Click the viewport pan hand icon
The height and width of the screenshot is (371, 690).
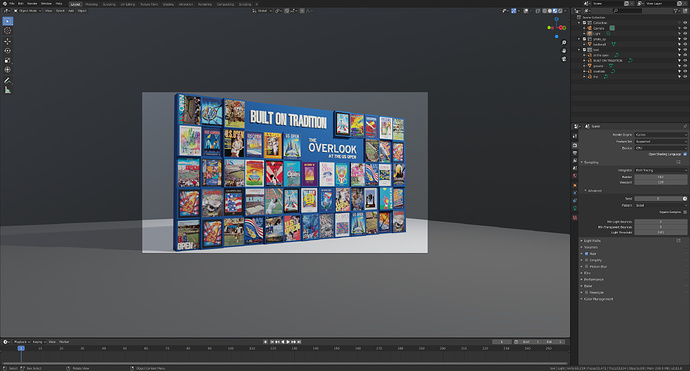564,51
